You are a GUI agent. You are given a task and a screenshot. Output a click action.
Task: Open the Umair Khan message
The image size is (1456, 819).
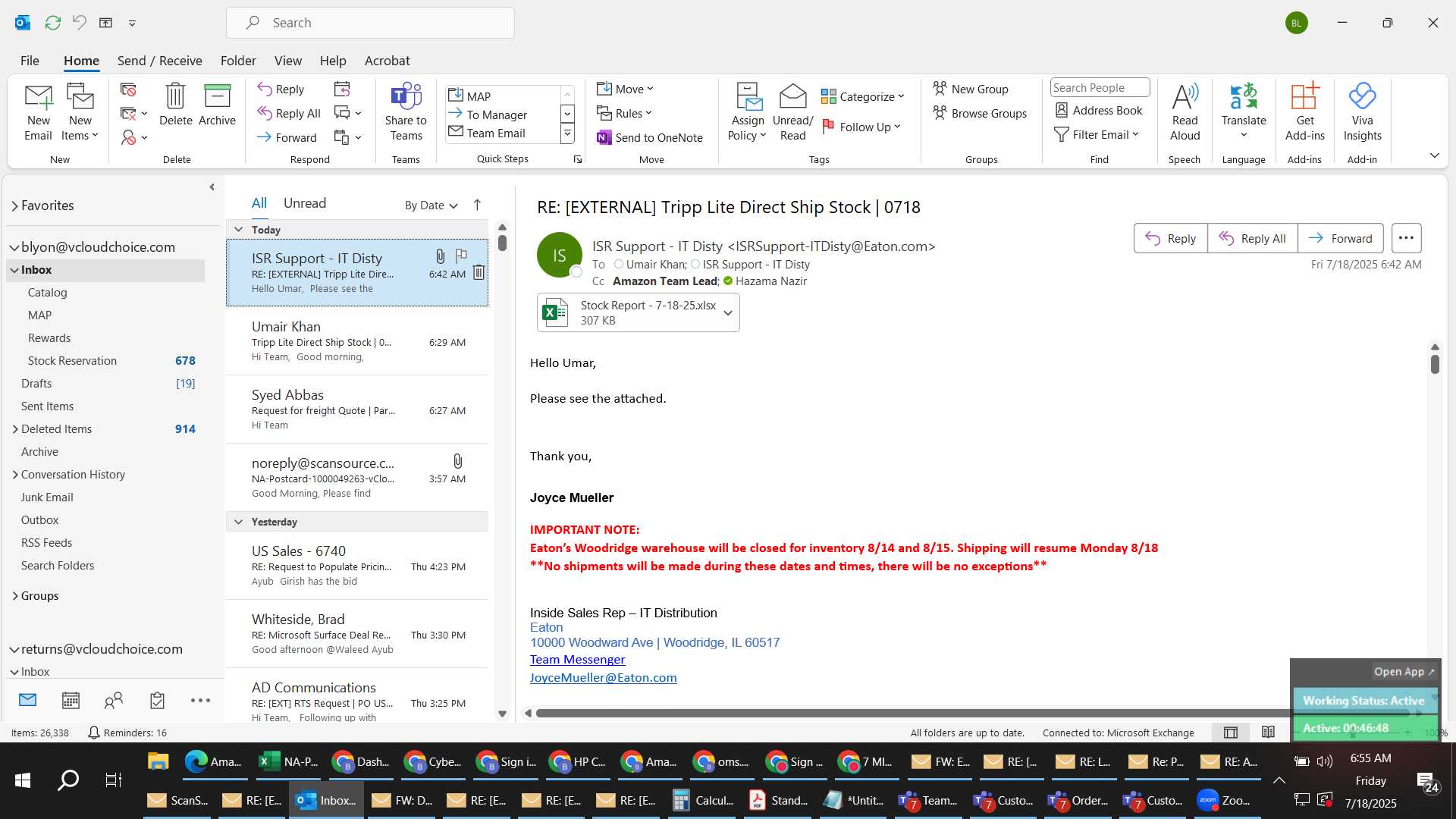point(357,341)
